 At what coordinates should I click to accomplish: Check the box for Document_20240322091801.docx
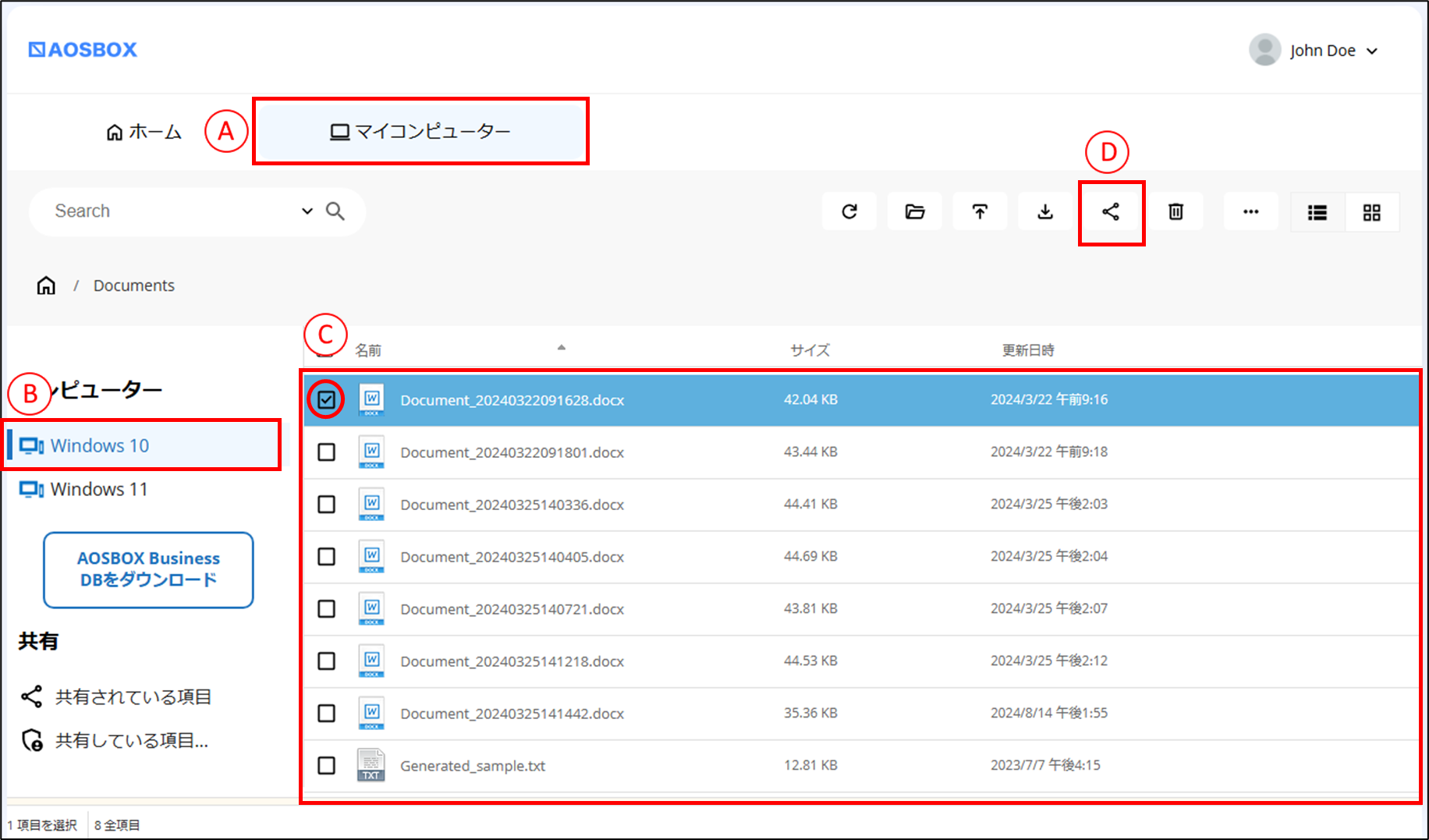click(326, 452)
